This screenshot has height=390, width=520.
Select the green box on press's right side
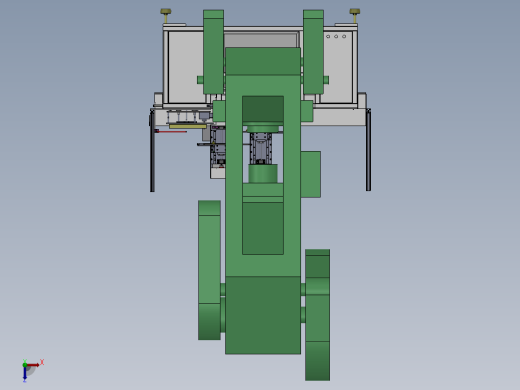[x=311, y=174]
